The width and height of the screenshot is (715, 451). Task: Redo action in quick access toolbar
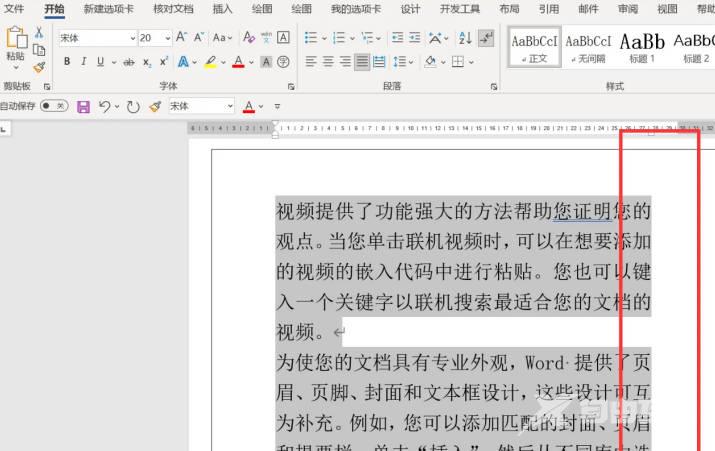(133, 107)
